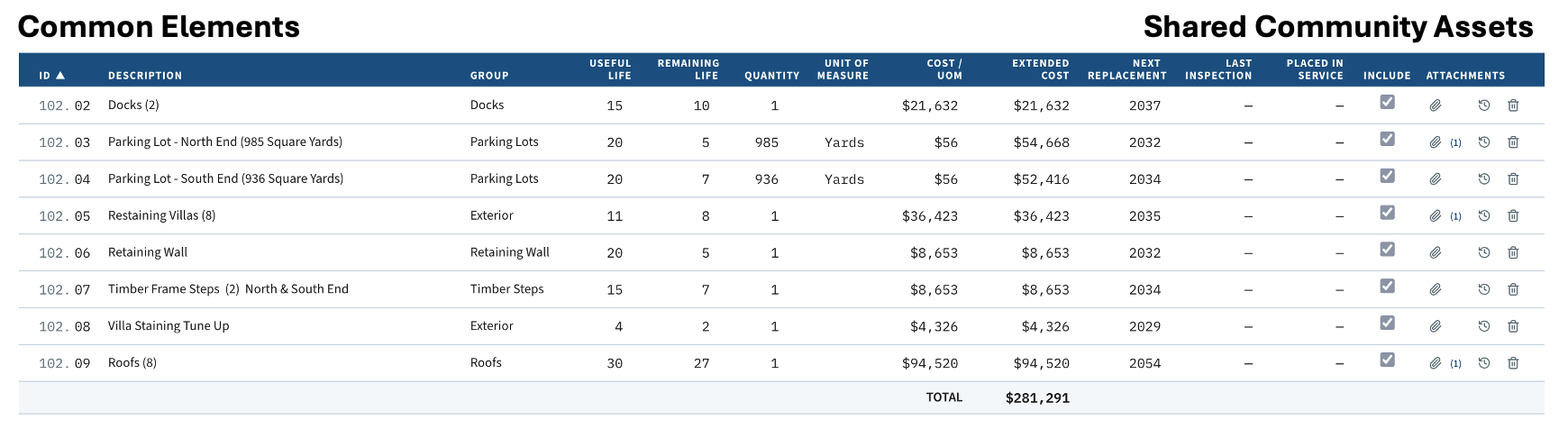Viewport: 1568px width, 438px height.
Task: Sort by Next Replacement column header
Action: 1126,69
